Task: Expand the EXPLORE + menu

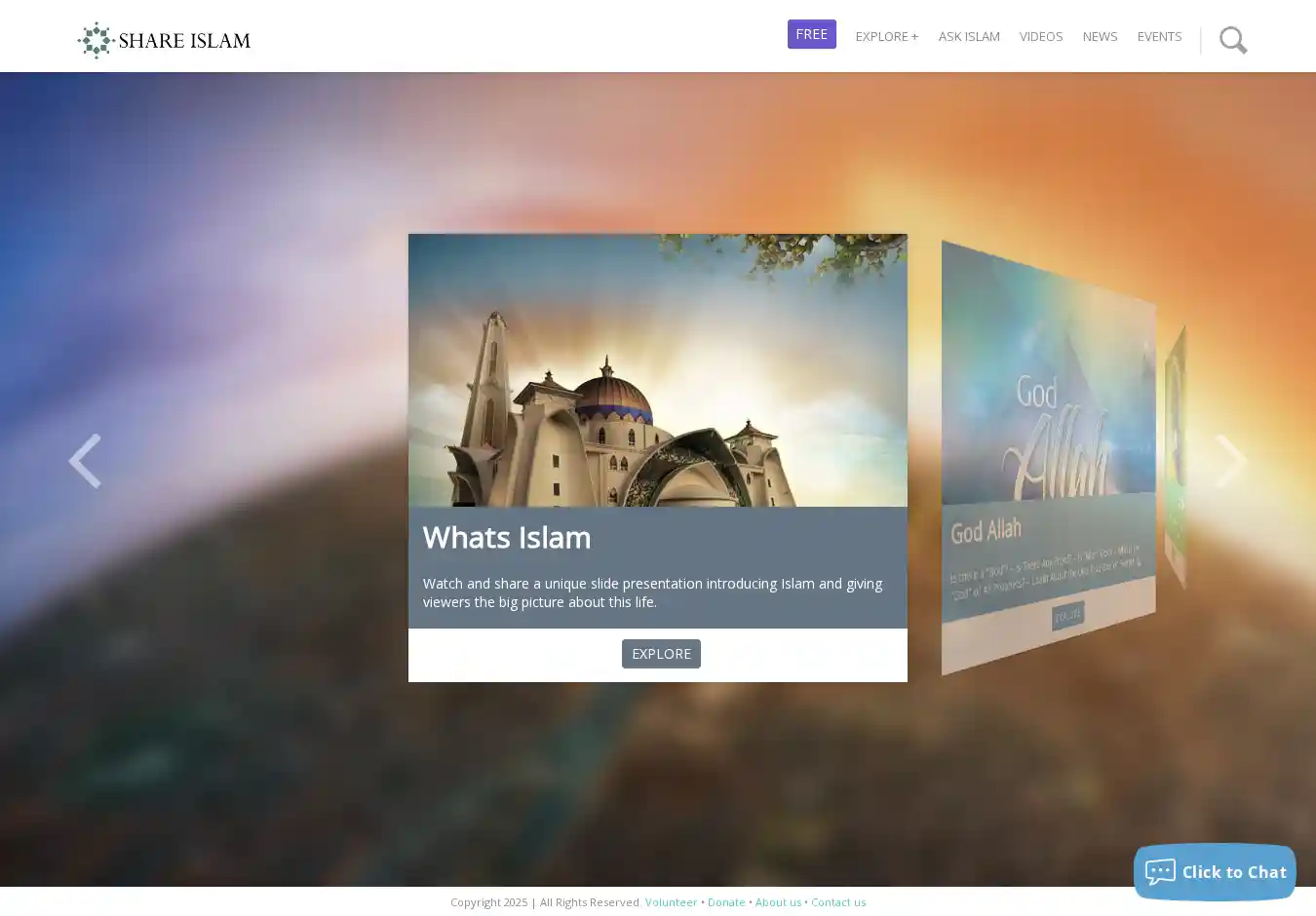Action: pos(886,36)
